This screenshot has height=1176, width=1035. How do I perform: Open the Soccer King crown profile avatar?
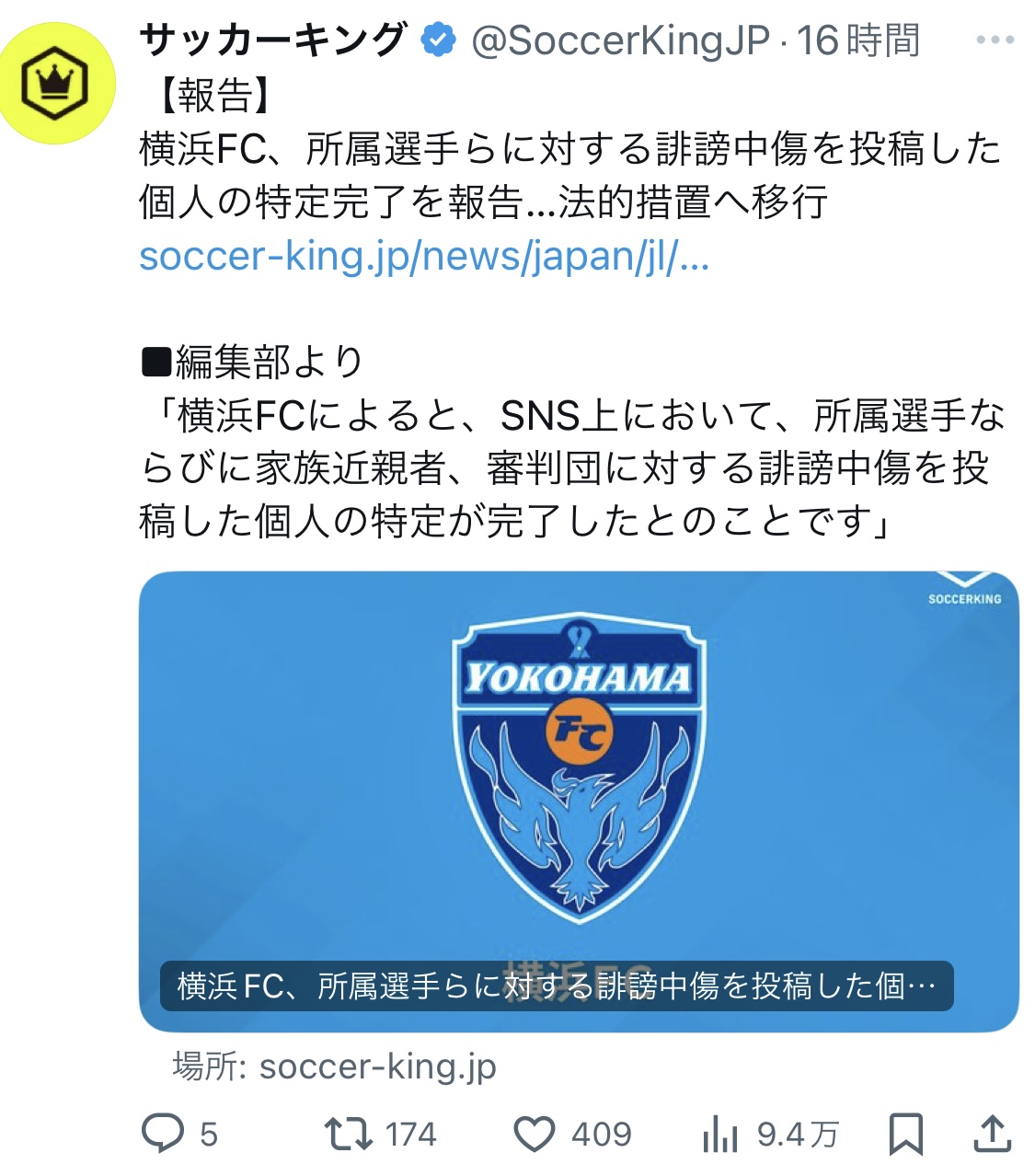57,85
